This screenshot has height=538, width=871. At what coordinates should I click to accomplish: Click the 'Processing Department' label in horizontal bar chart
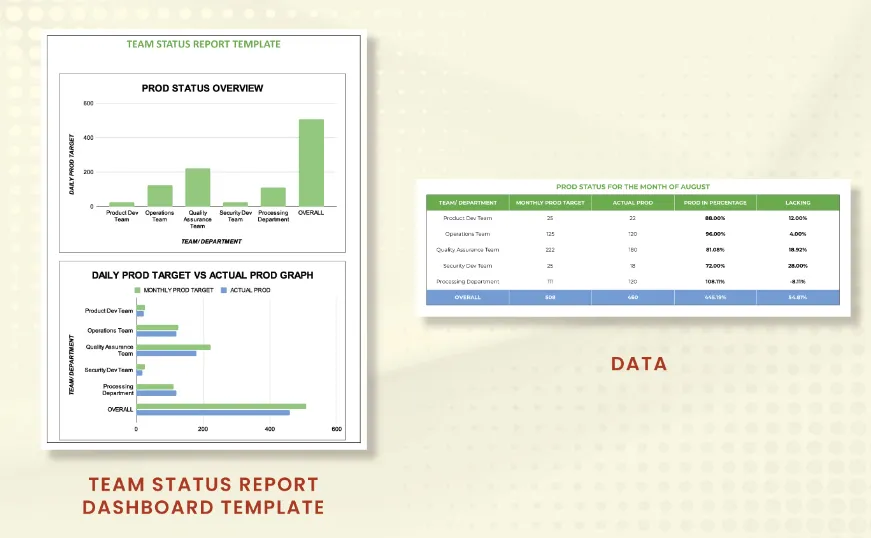click(118, 390)
